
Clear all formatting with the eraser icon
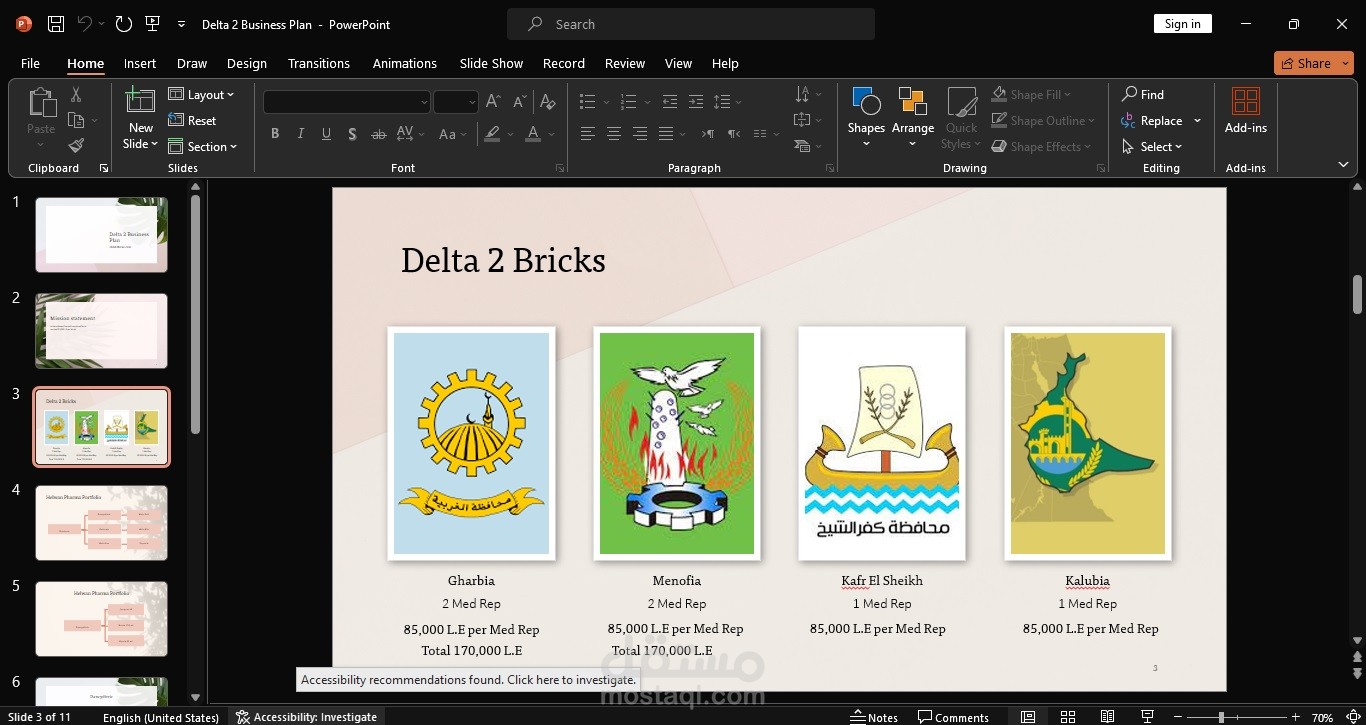547,101
